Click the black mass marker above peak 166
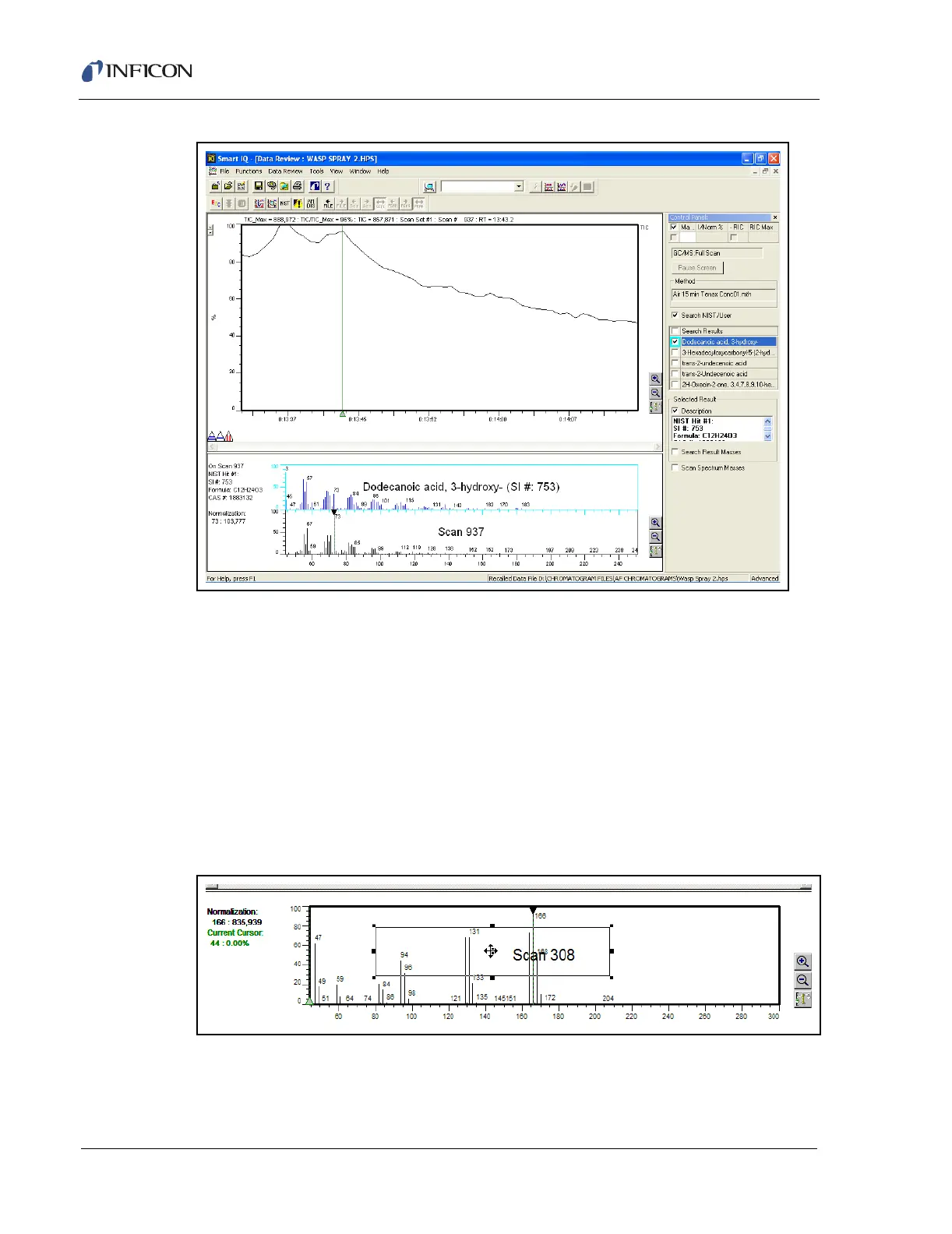 [x=533, y=910]
